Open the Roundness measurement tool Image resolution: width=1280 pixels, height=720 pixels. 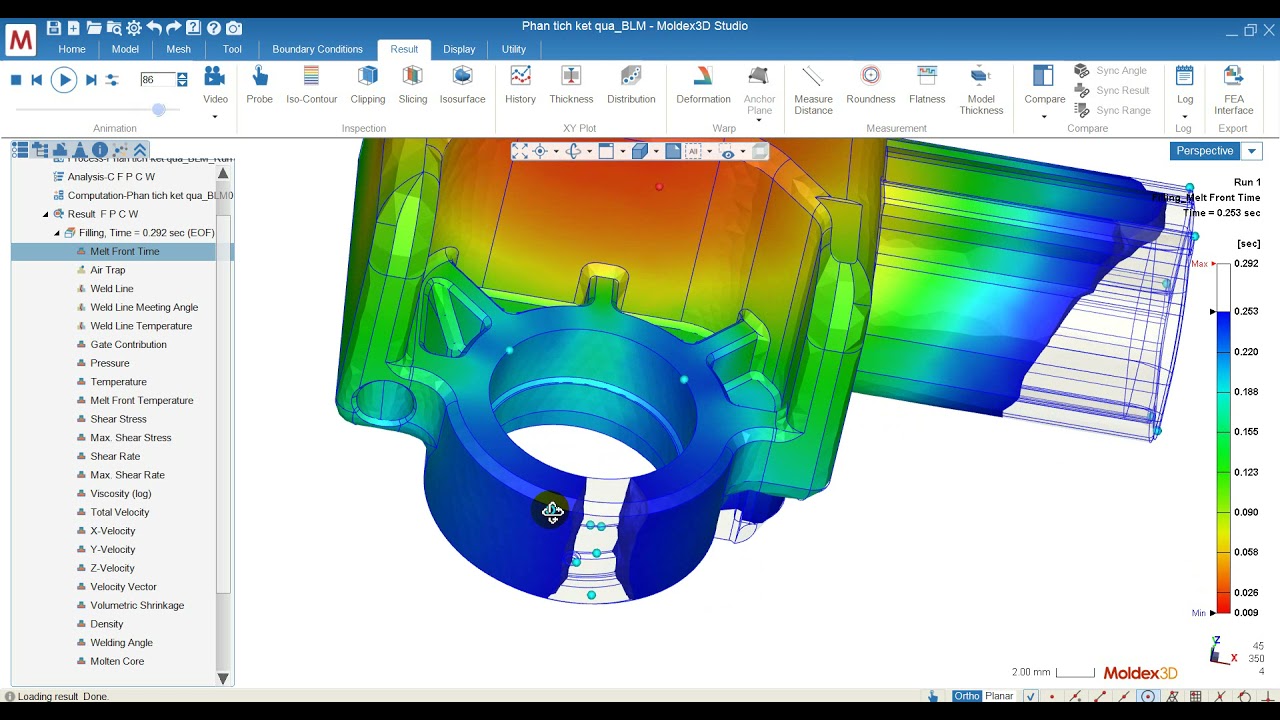click(x=870, y=85)
